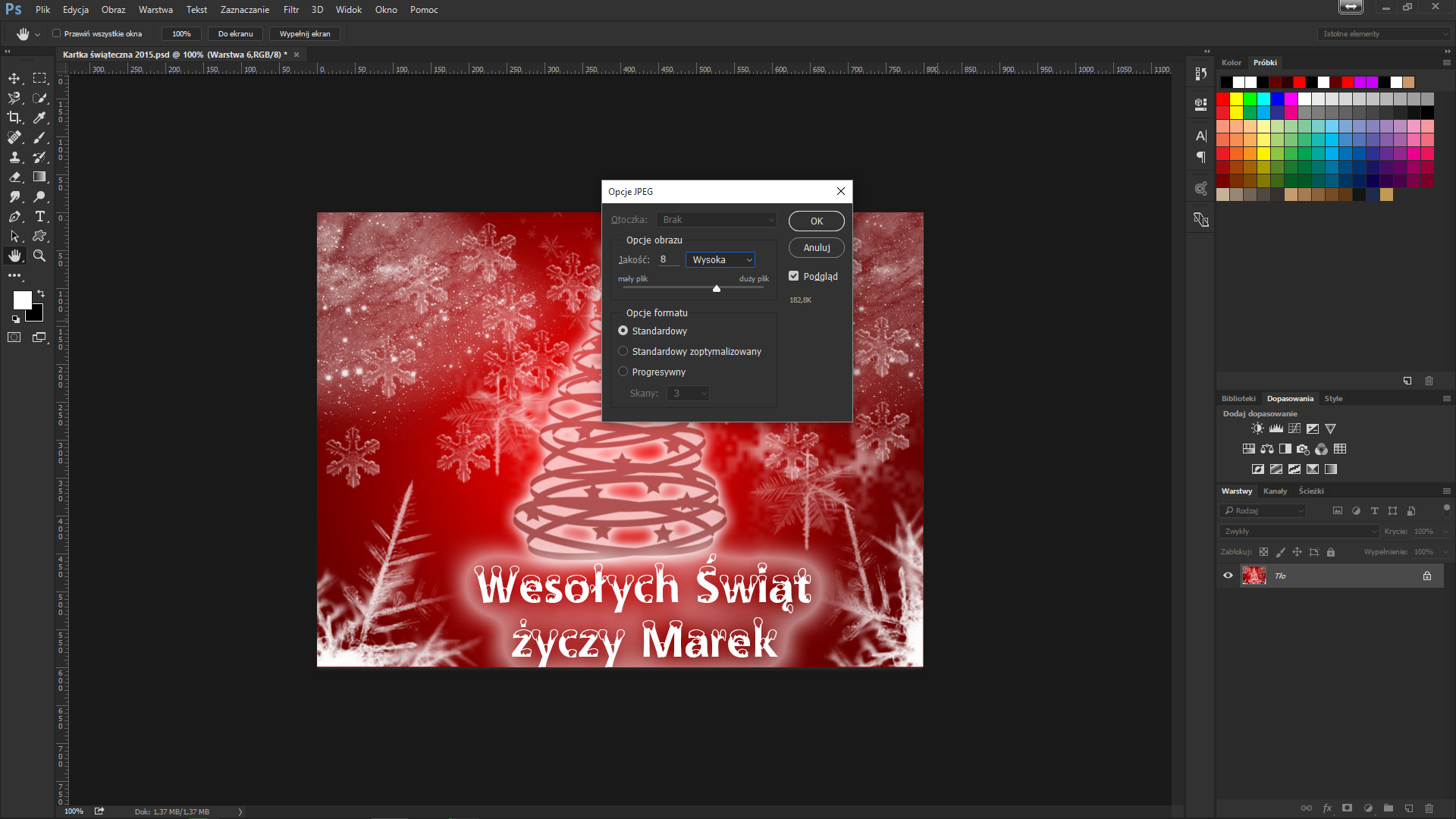Open the Istotne elementy workspace dropdown
Image resolution: width=1456 pixels, height=819 pixels.
coord(1384,33)
